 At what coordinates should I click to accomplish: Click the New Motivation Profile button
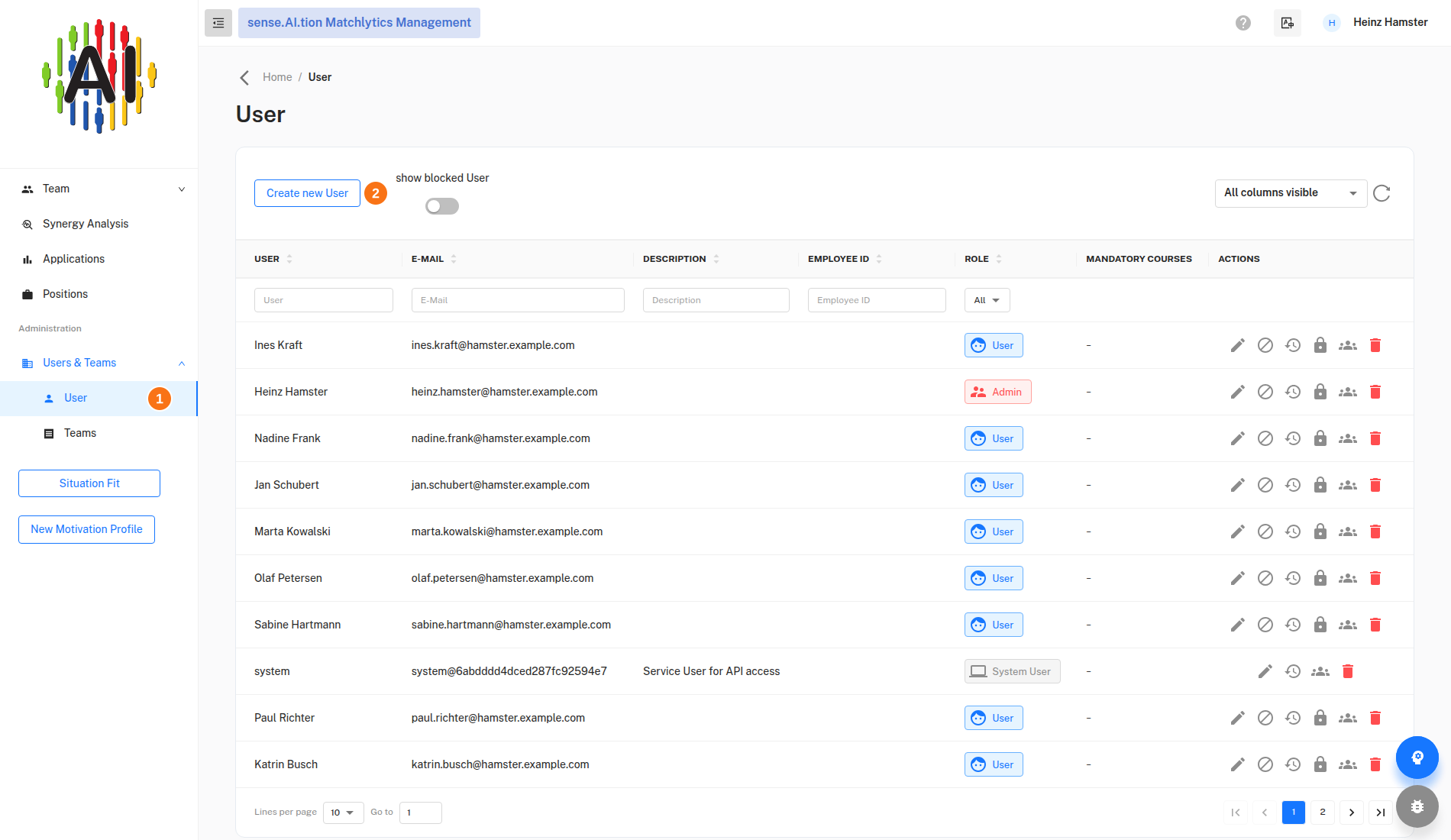pos(86,529)
